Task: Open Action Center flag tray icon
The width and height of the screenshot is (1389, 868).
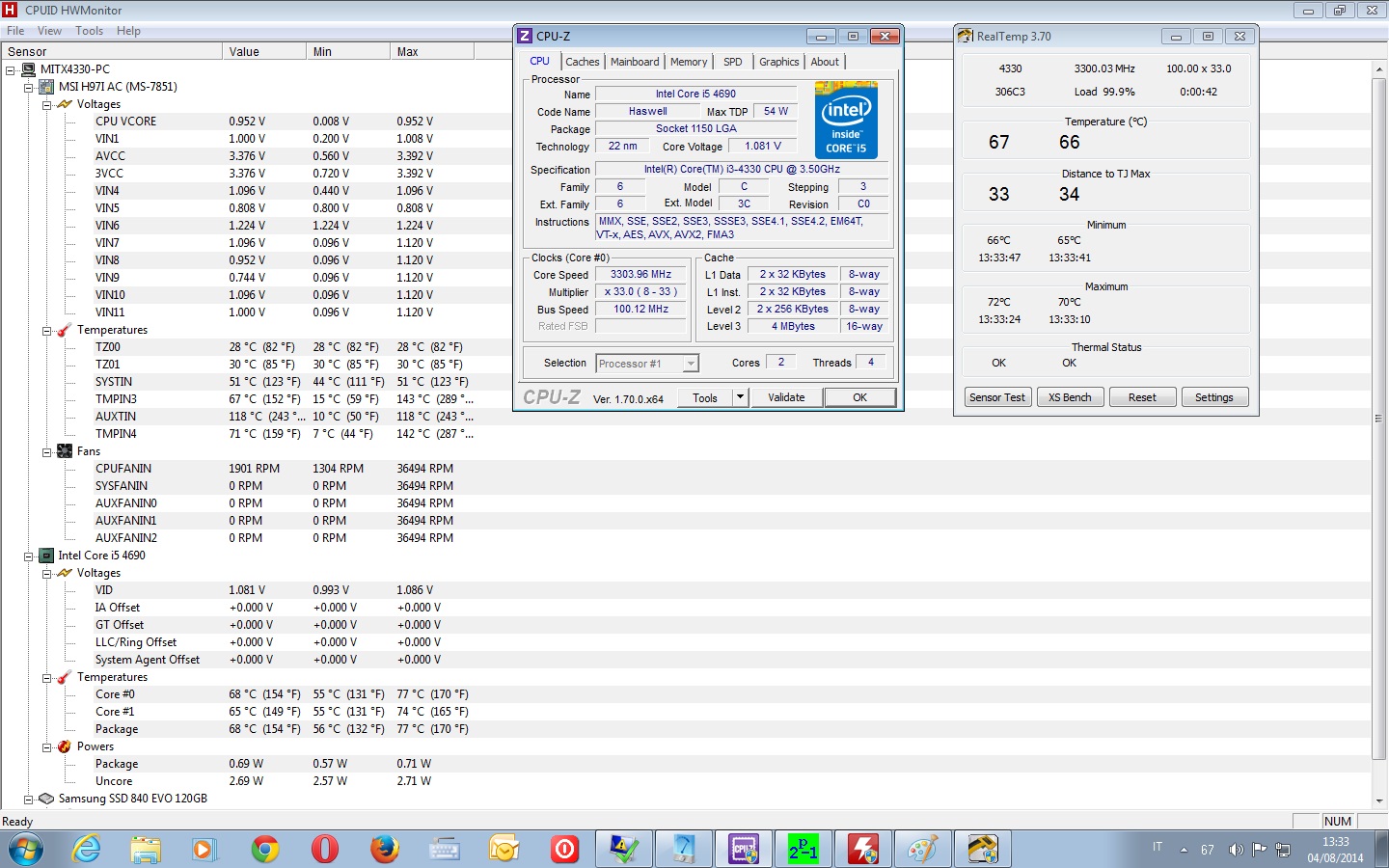Action: point(1259,850)
